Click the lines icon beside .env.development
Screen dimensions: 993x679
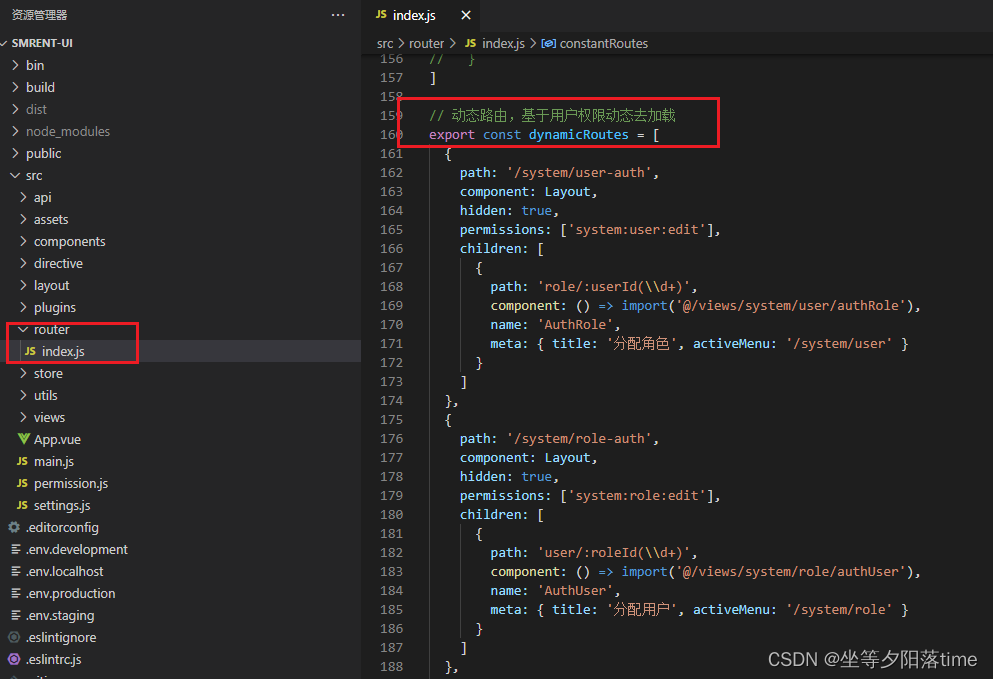[14, 549]
